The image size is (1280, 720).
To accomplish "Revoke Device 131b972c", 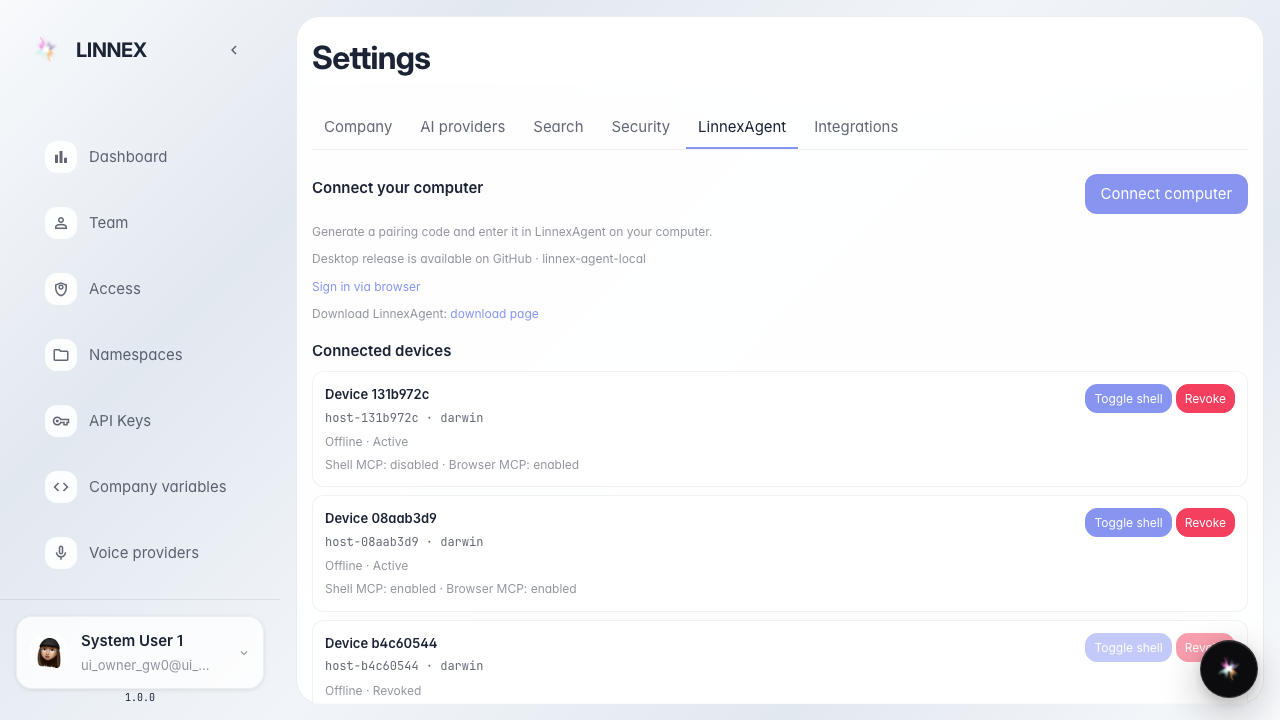I will [1205, 399].
